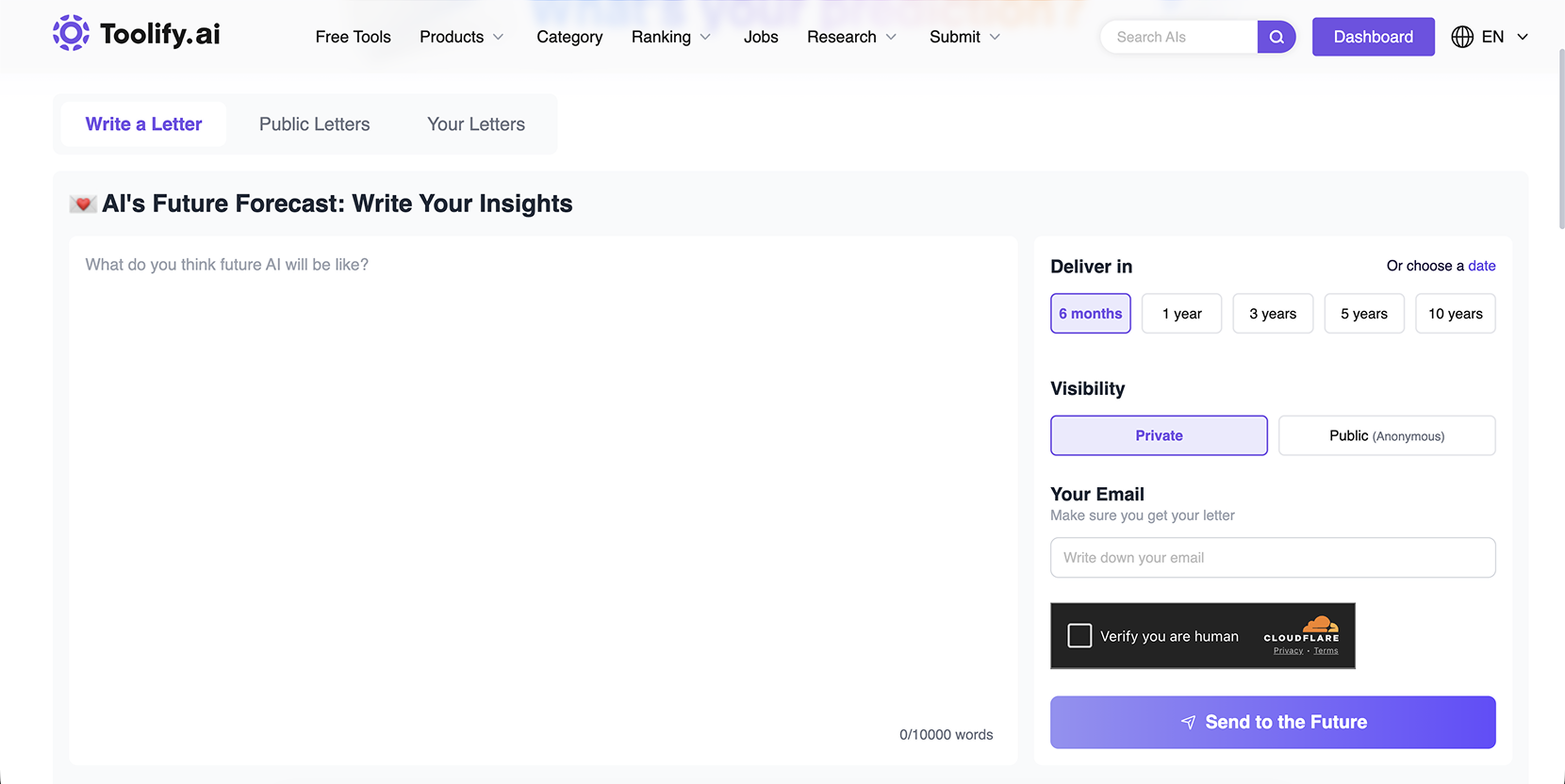
Task: Click the page vertical scrollbar
Action: point(1561,141)
